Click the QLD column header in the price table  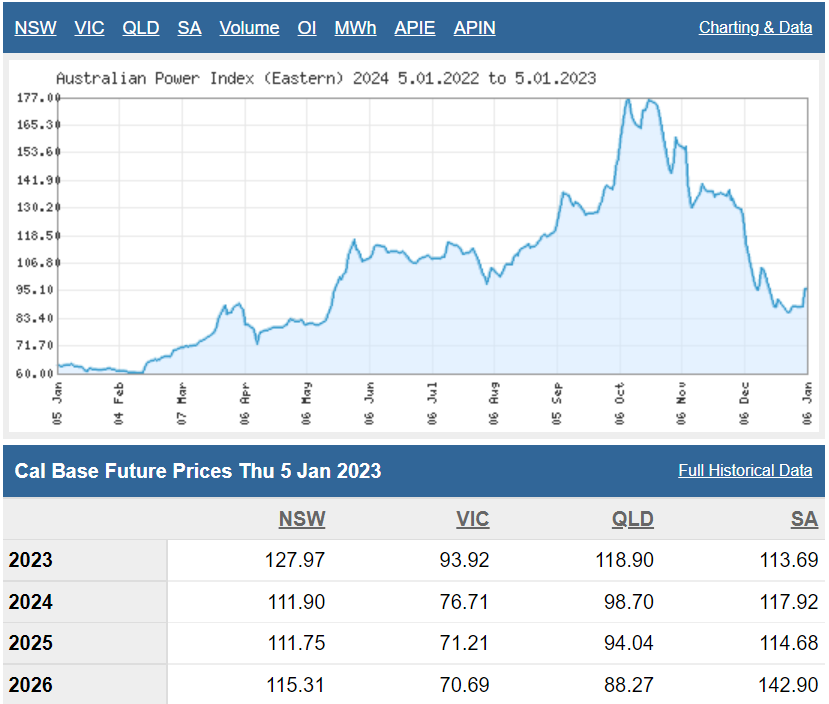point(633,519)
